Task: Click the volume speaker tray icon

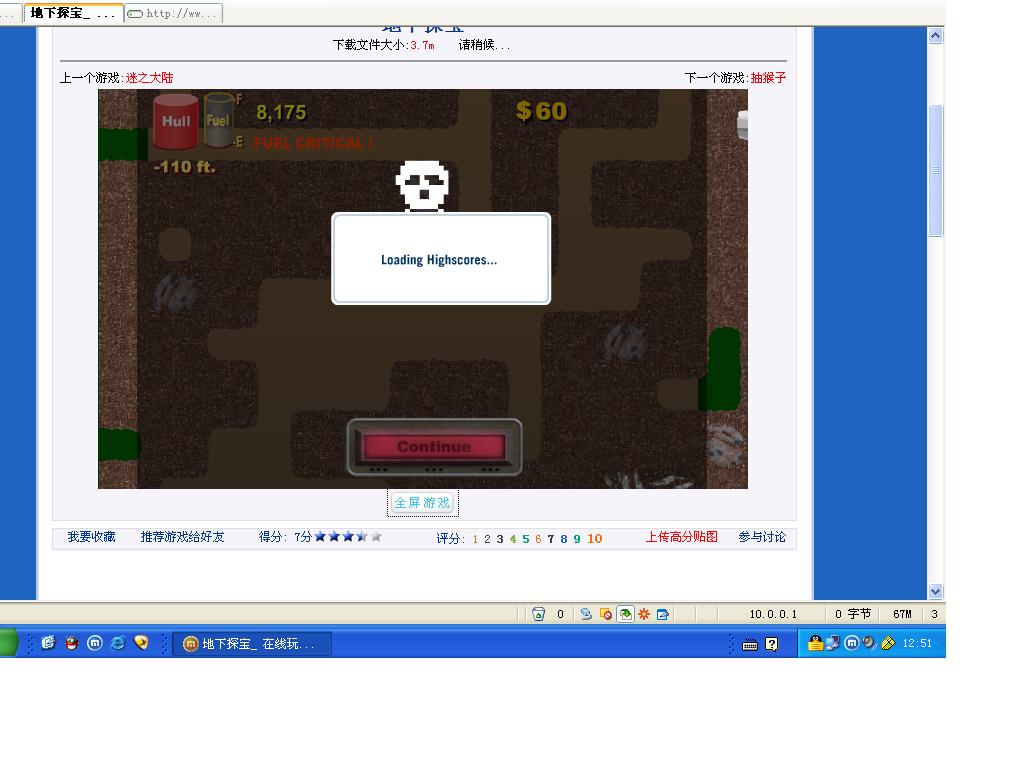Action: (869, 643)
